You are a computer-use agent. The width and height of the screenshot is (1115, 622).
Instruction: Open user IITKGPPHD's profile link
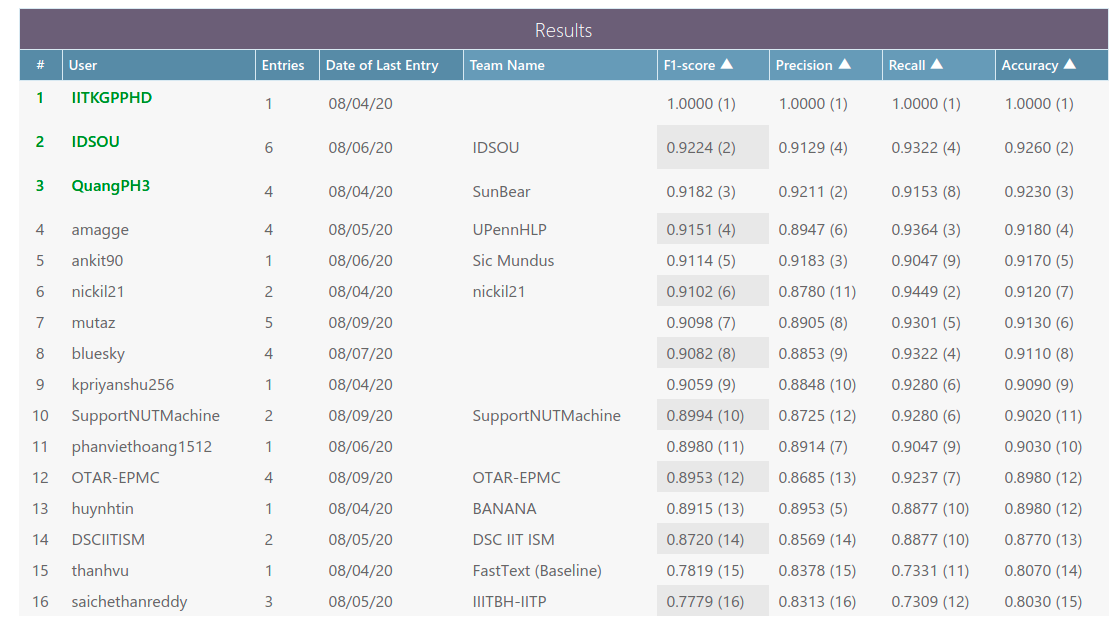112,98
